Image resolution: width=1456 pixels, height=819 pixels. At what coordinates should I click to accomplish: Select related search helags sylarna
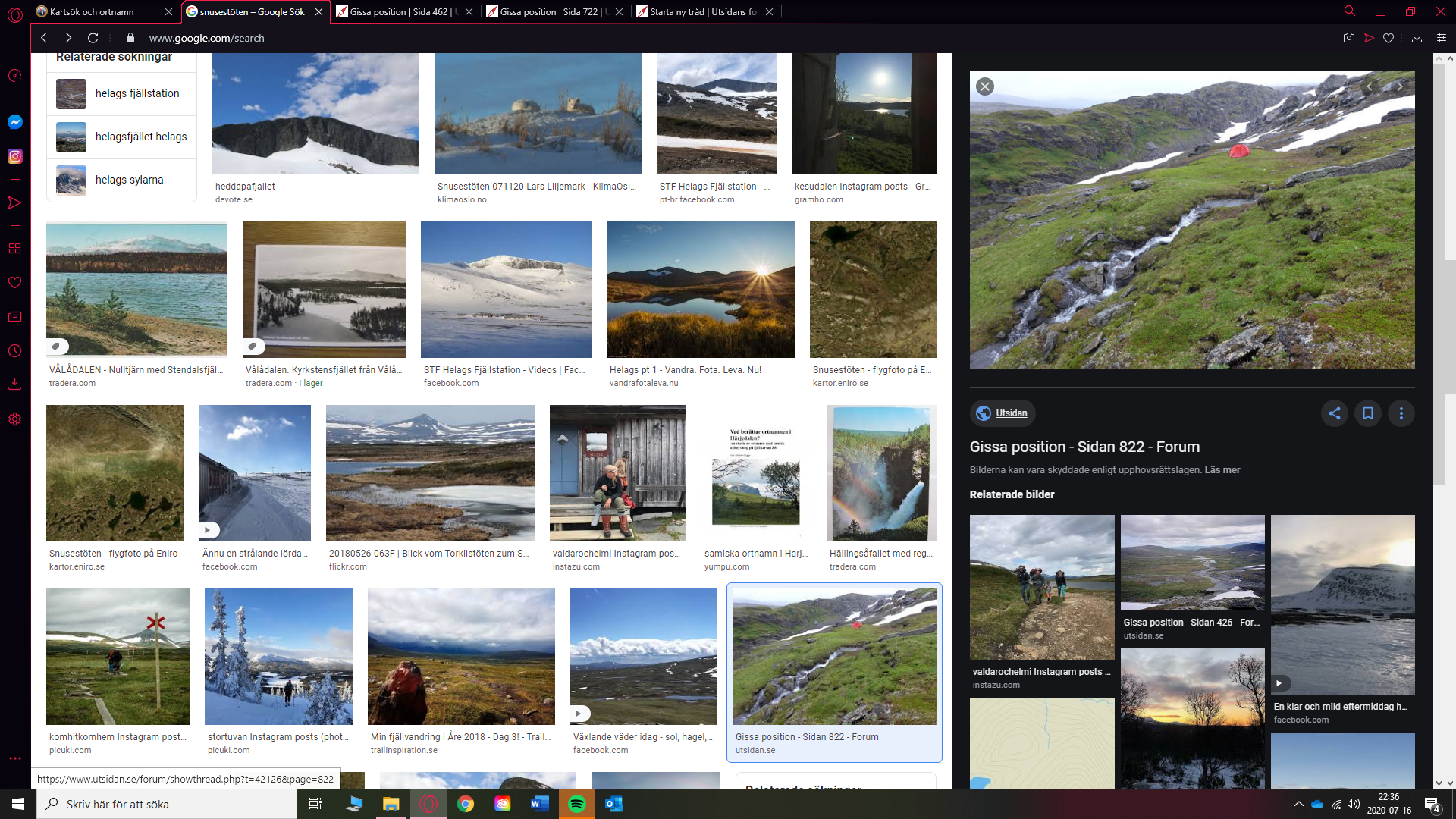[121, 180]
